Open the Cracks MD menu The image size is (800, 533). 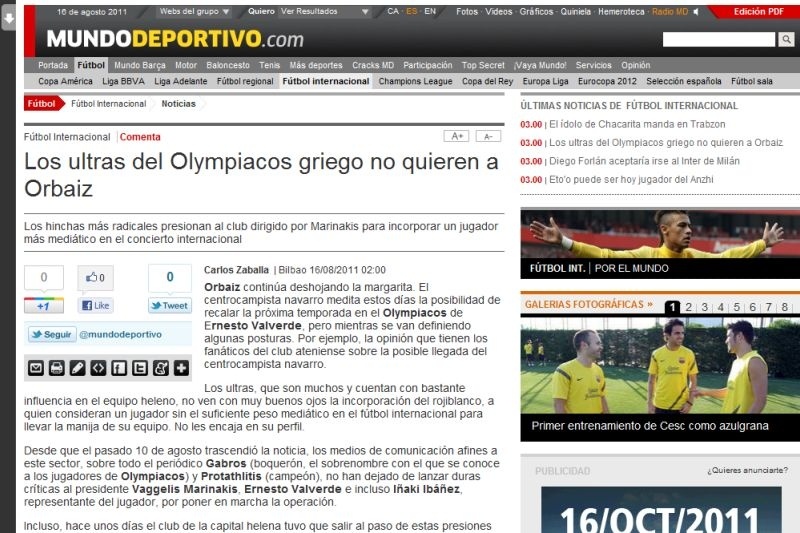pos(373,65)
